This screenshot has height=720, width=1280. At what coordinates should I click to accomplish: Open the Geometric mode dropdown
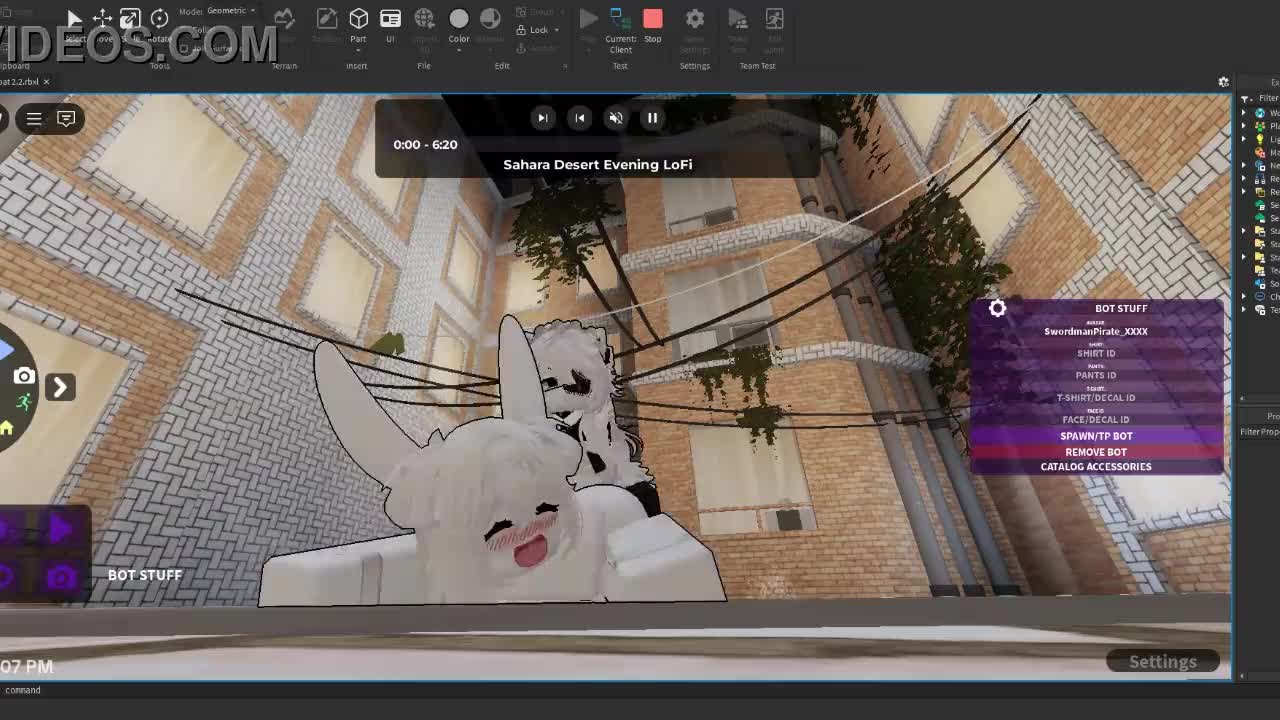pyautogui.click(x=230, y=11)
